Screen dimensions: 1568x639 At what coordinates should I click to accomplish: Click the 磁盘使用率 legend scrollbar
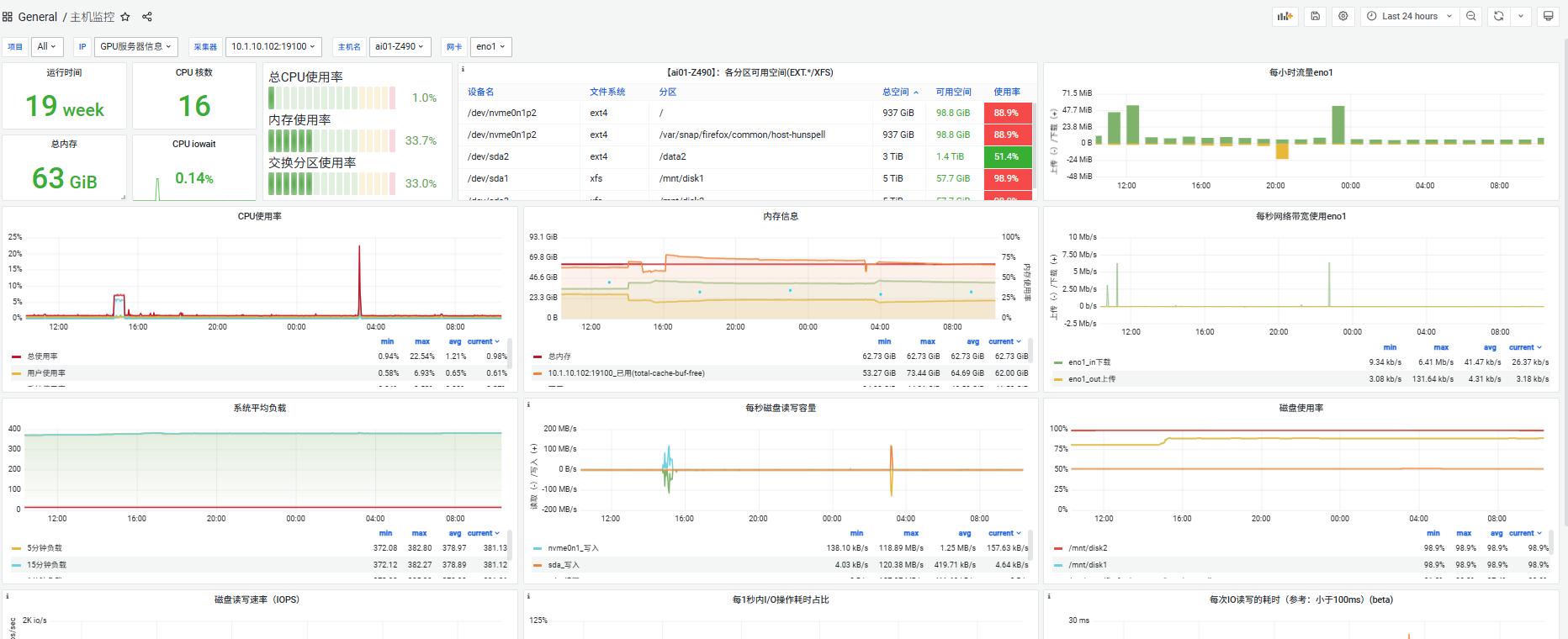[1551, 542]
